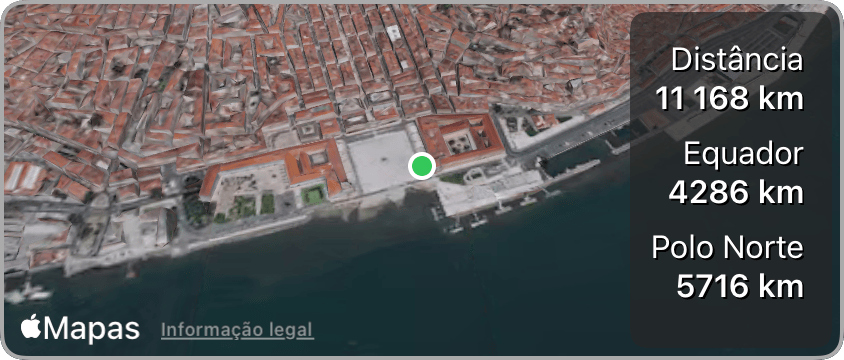This screenshot has height=360, width=844.
Task: Click the green location pin on the map
Action: coord(422,166)
